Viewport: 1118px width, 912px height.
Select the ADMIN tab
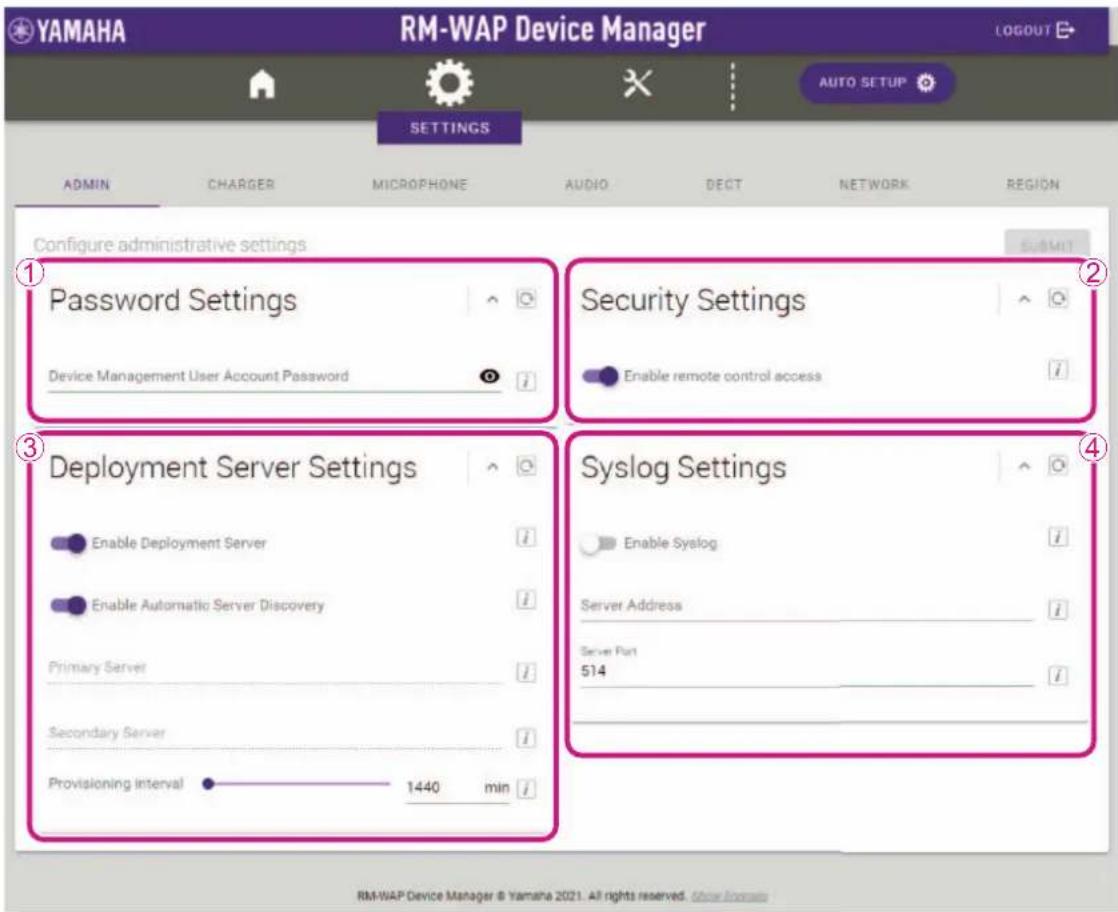click(x=87, y=185)
